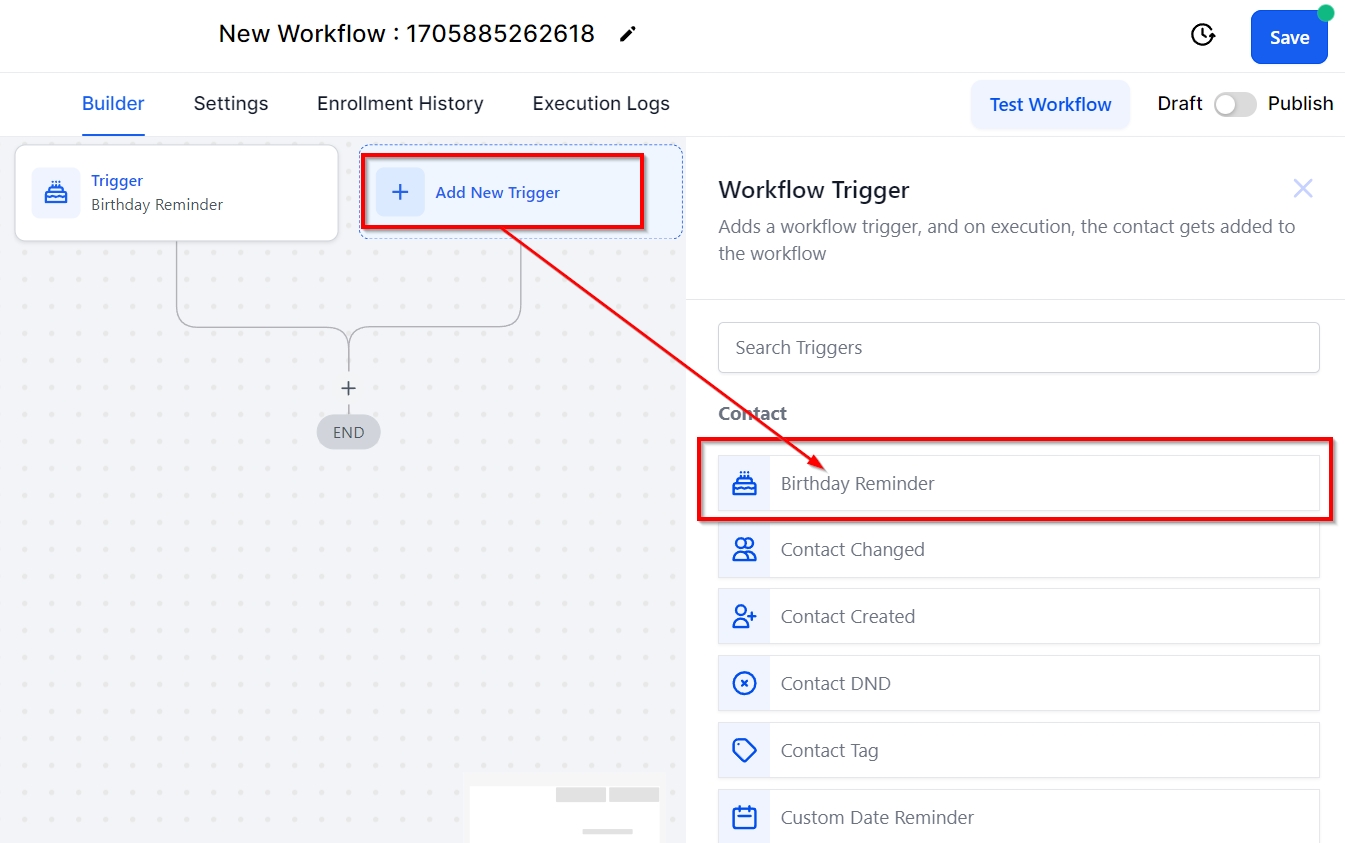This screenshot has width=1345, height=843.
Task: Switch to the Settings tab
Action: tap(231, 104)
